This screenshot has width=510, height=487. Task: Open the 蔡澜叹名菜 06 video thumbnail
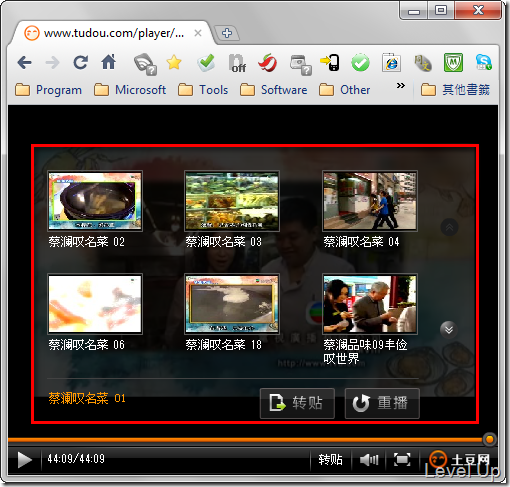point(95,304)
